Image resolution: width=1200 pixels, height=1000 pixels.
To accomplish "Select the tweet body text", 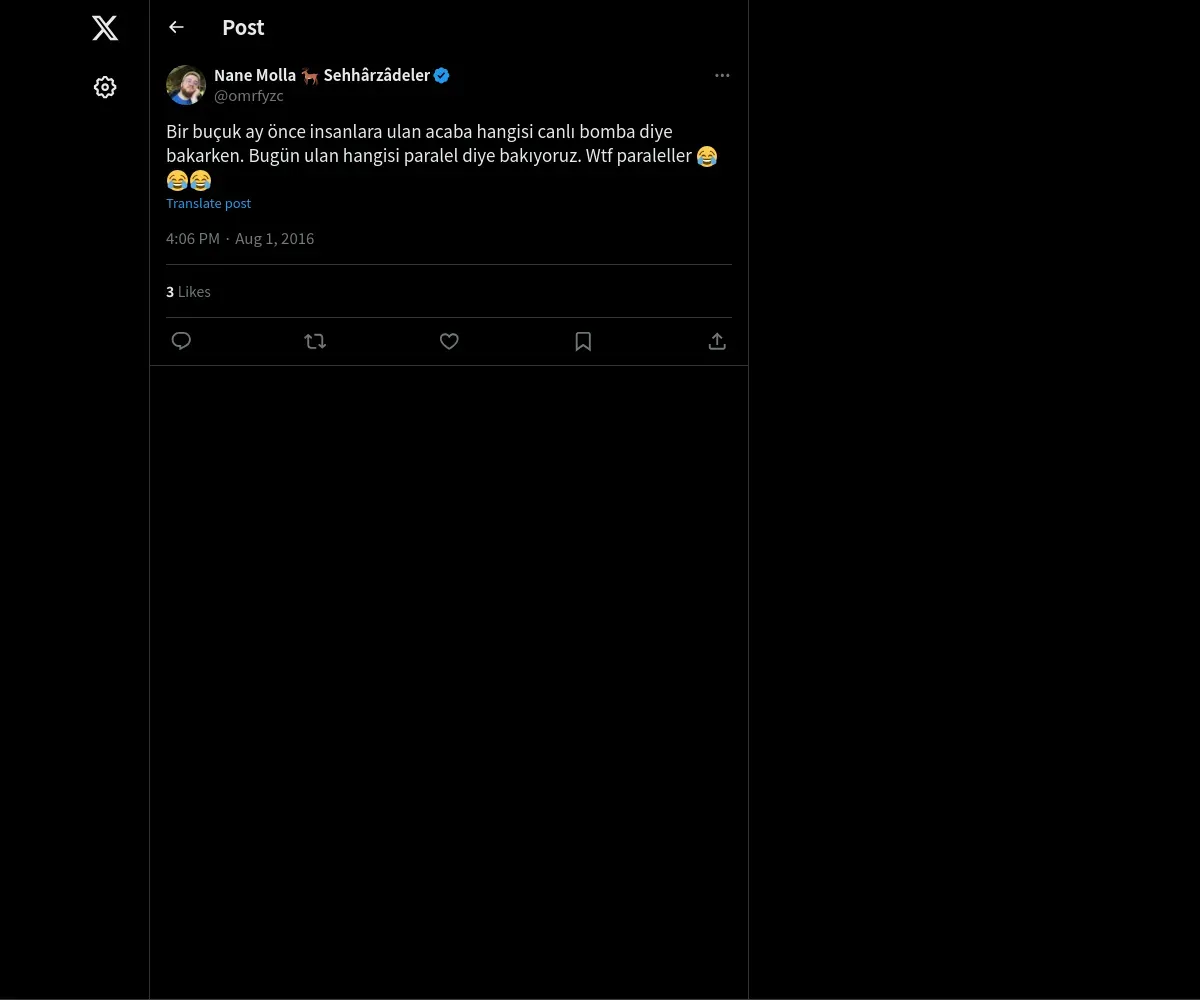I will point(442,156).
